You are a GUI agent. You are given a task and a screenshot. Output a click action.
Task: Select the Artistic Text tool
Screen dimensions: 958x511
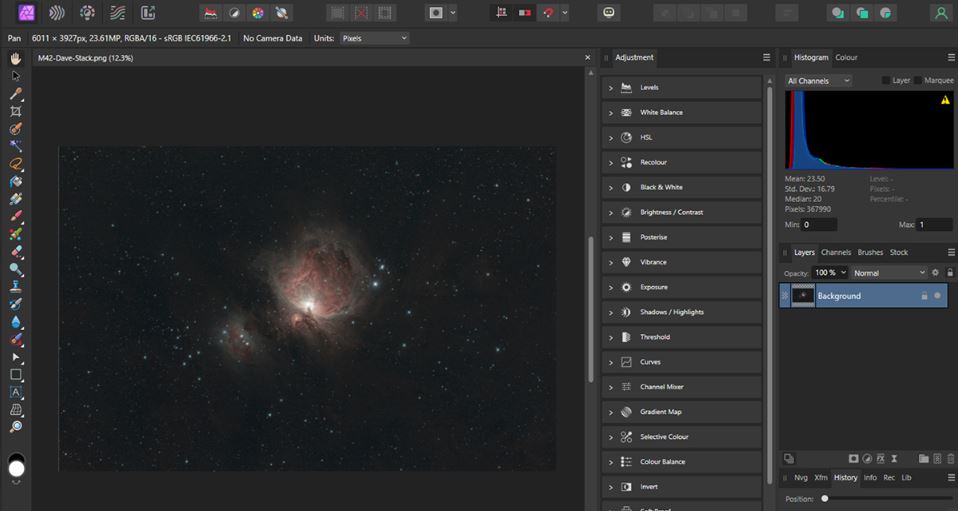point(16,392)
